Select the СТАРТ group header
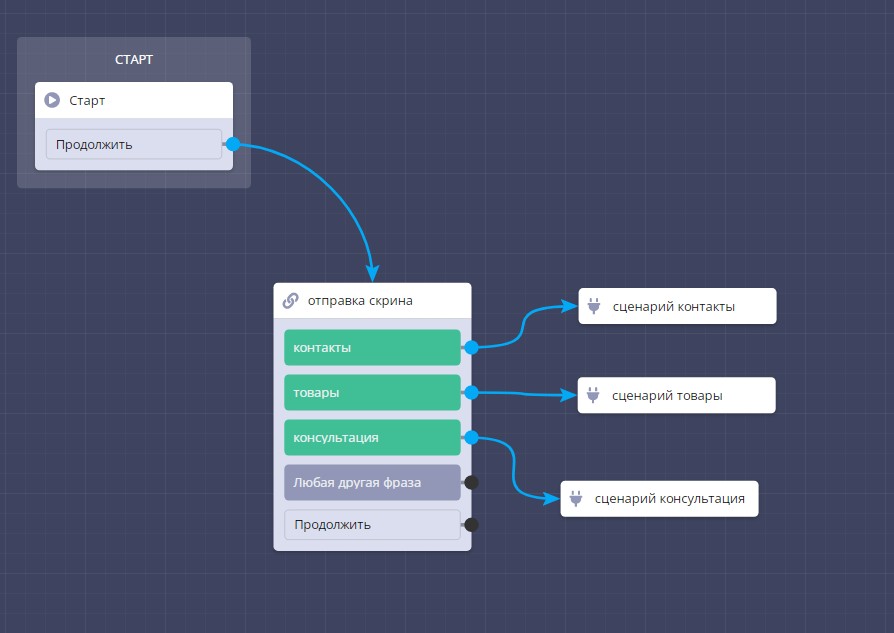Viewport: 894px width, 633px height. (134, 60)
